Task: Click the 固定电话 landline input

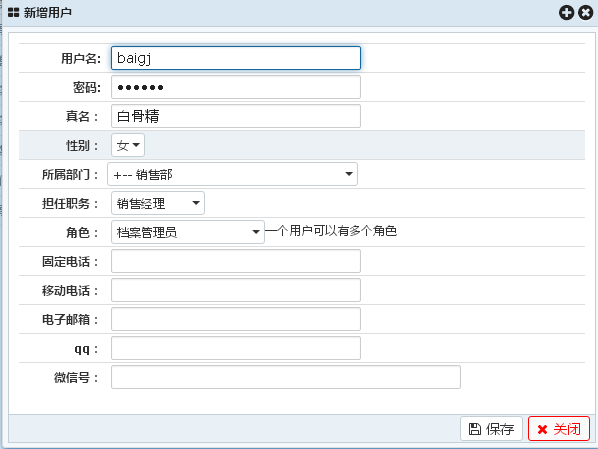Action: click(x=236, y=261)
